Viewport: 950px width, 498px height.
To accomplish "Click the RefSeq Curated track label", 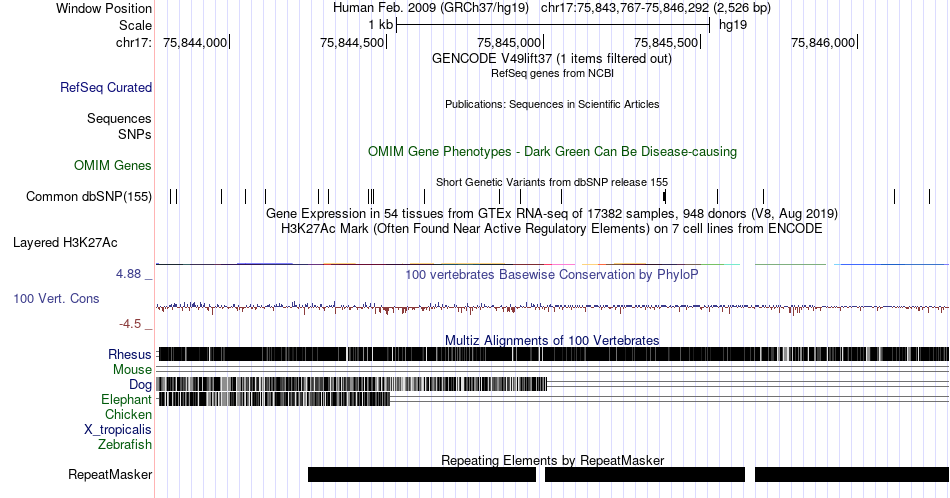I will (106, 87).
